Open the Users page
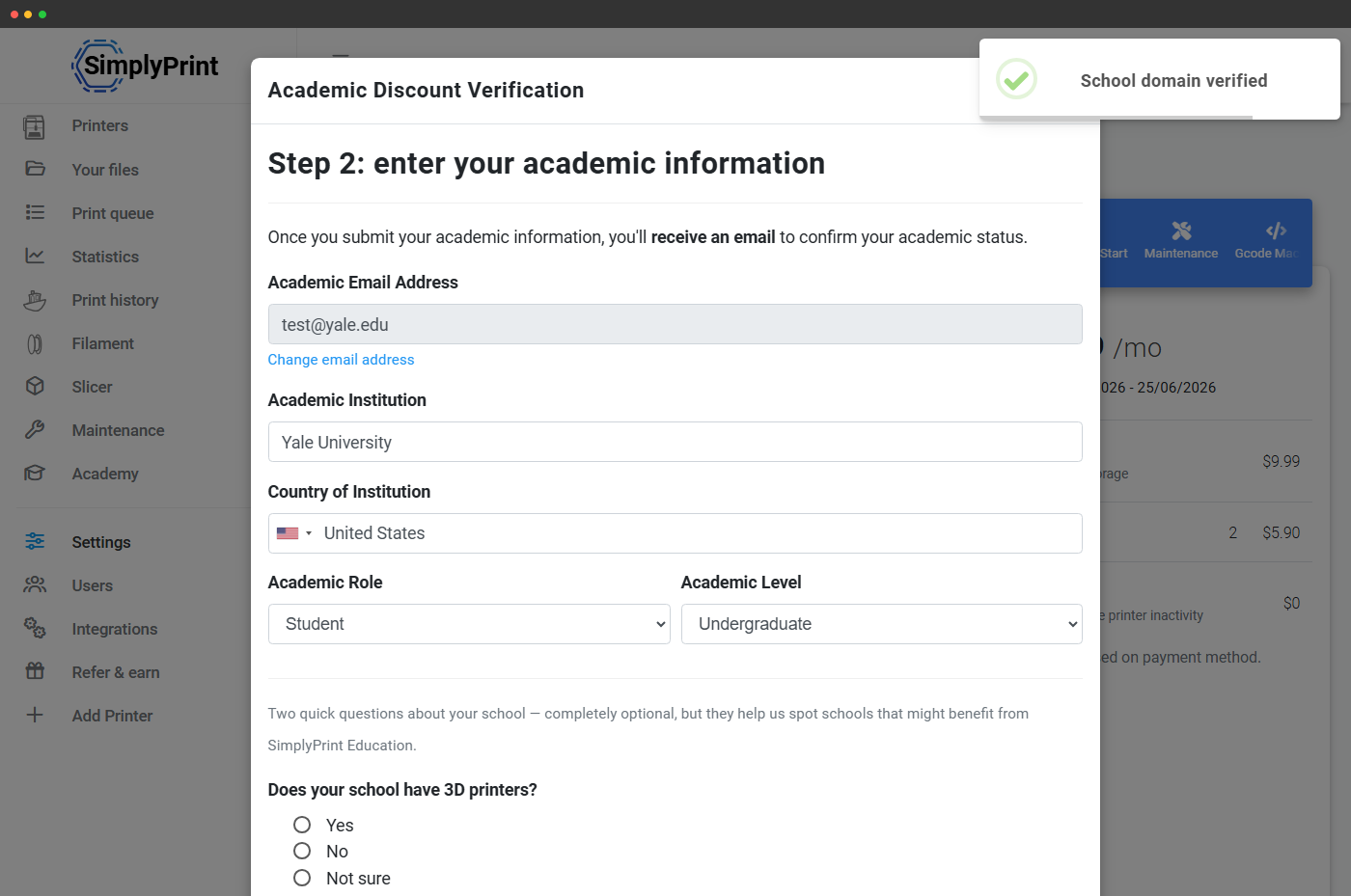 click(x=93, y=585)
